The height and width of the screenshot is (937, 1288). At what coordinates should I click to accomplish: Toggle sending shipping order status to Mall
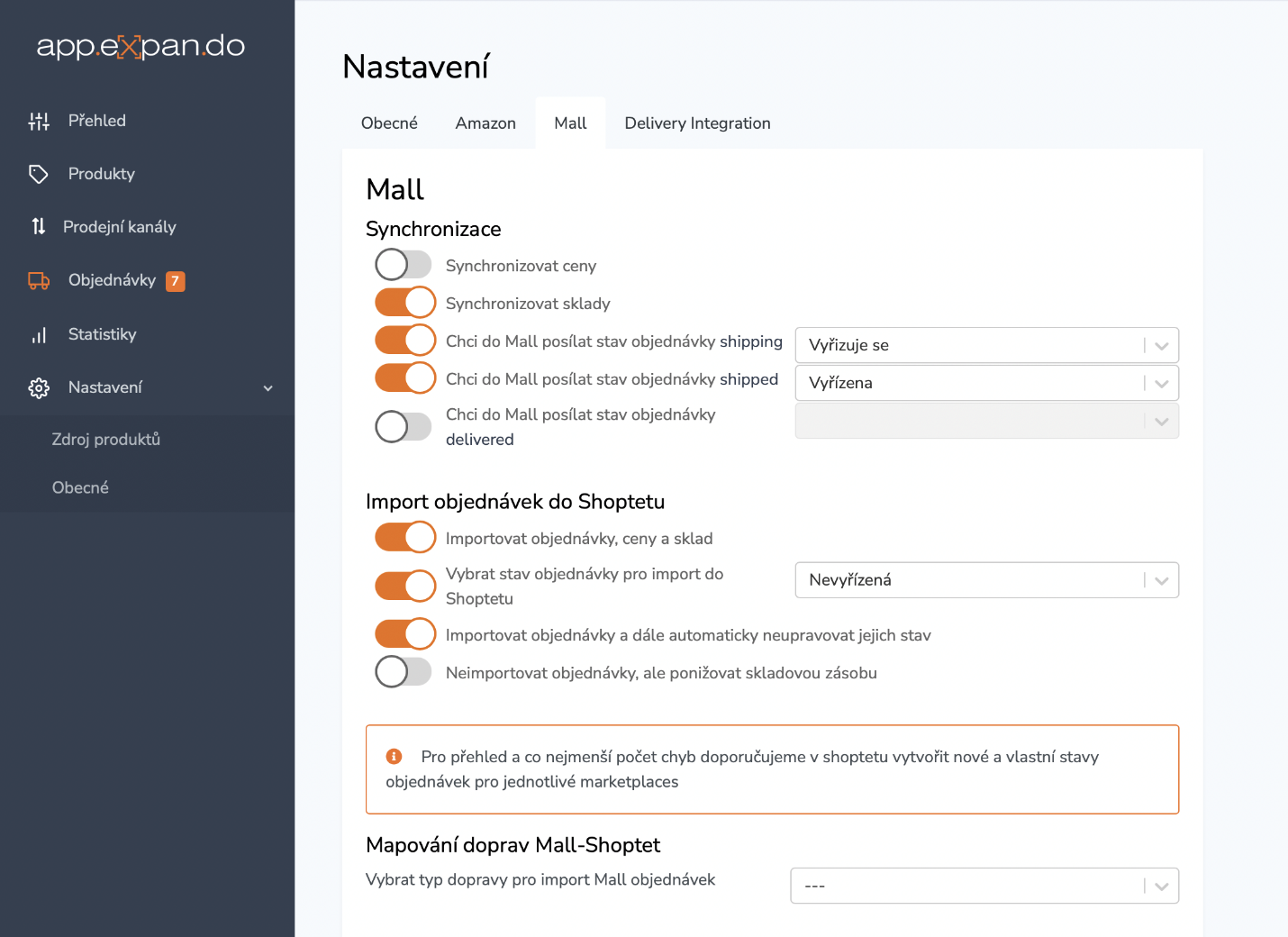[405, 341]
